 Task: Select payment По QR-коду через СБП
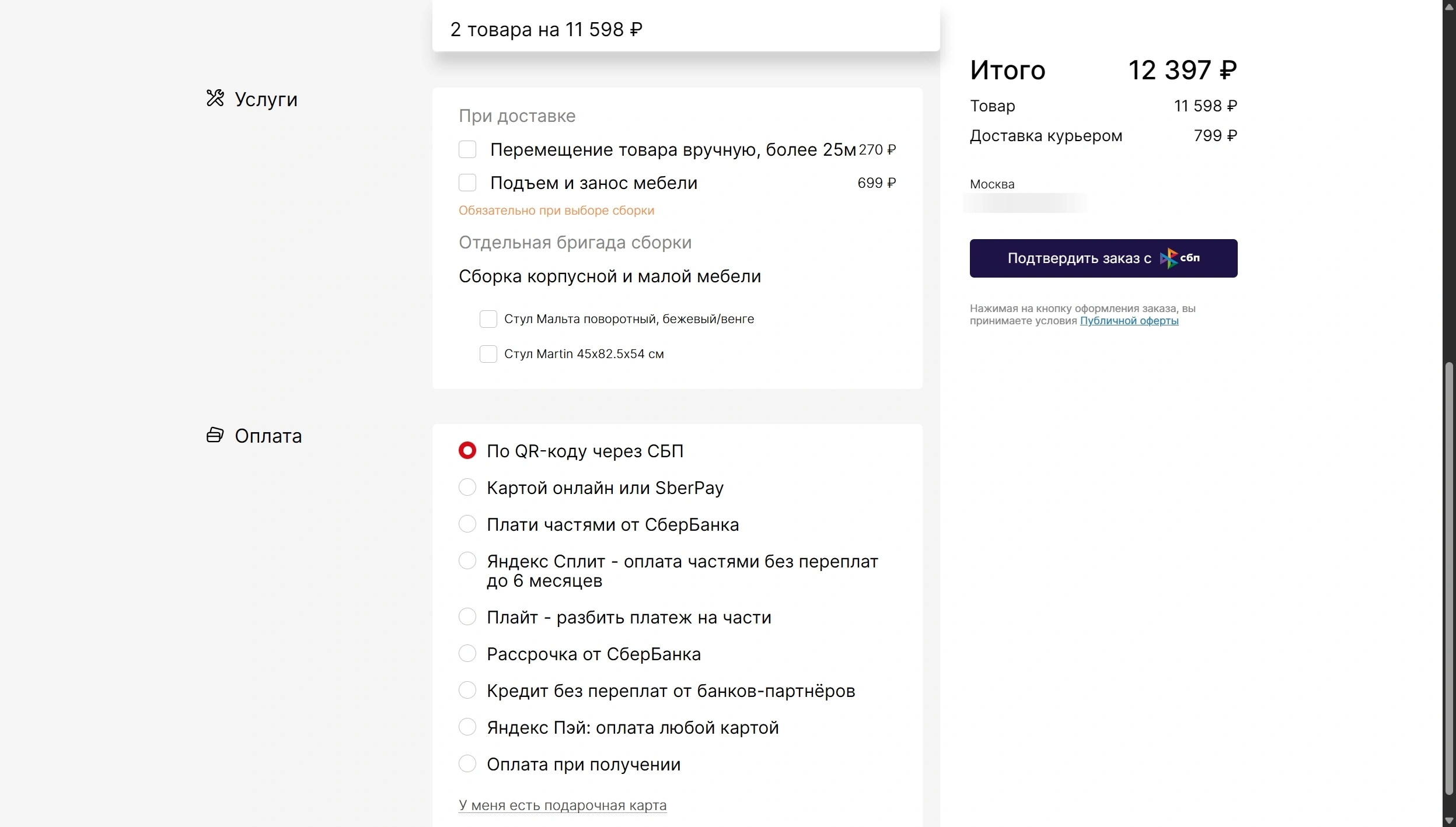(467, 451)
